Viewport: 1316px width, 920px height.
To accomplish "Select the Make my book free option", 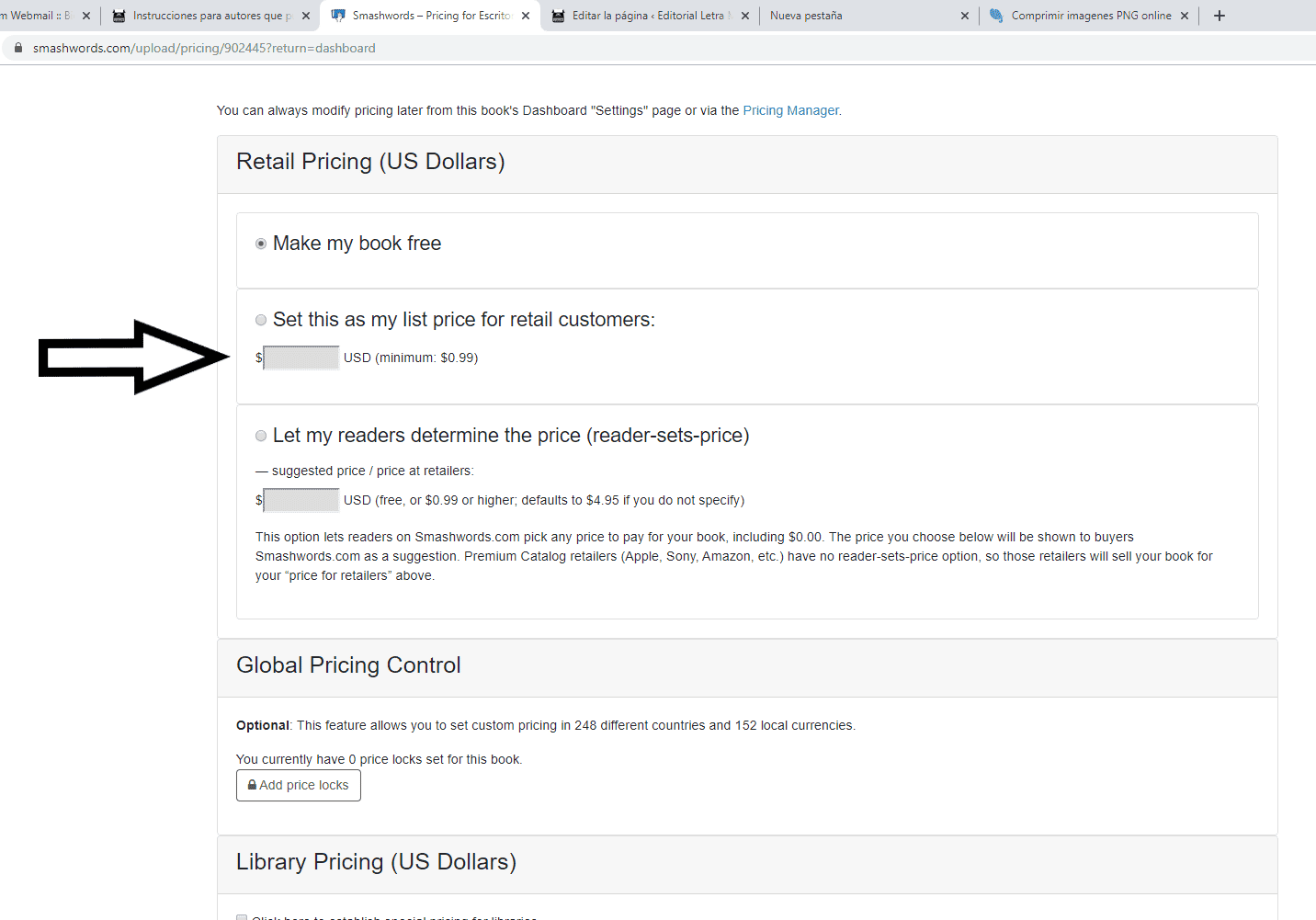I will tap(261, 244).
